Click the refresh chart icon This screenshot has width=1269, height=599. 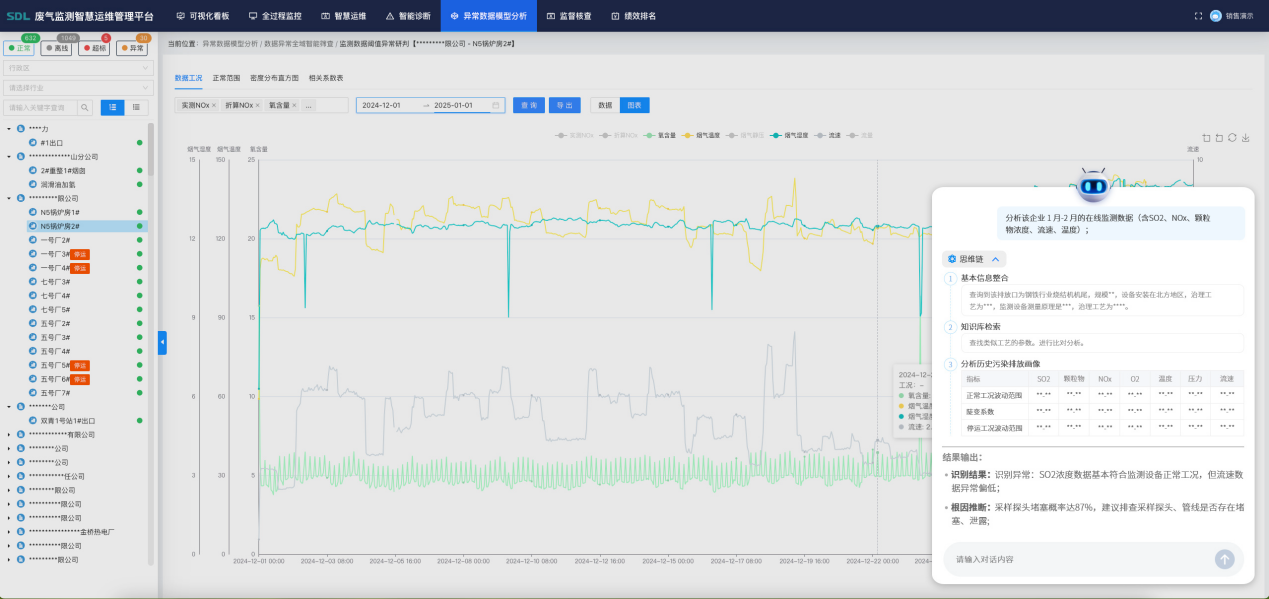click(1232, 138)
